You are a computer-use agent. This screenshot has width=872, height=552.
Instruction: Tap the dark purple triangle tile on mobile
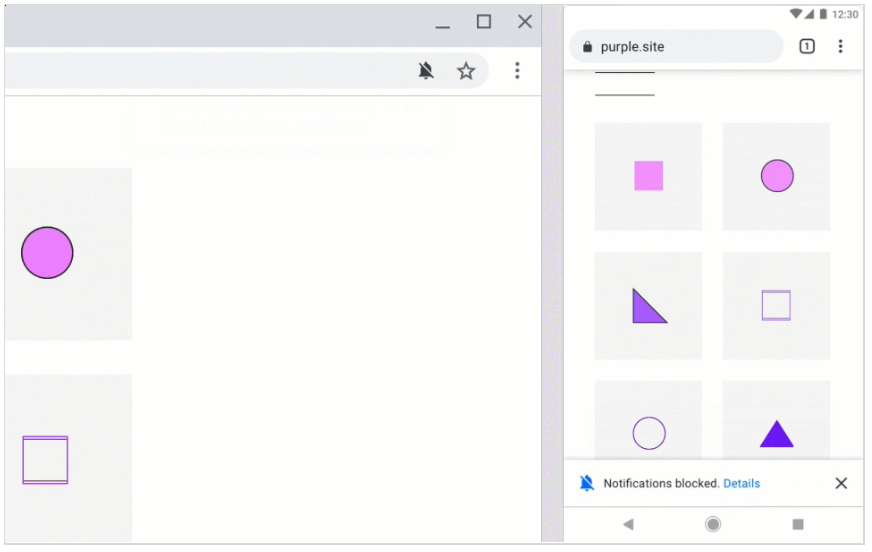pyautogui.click(x=776, y=420)
